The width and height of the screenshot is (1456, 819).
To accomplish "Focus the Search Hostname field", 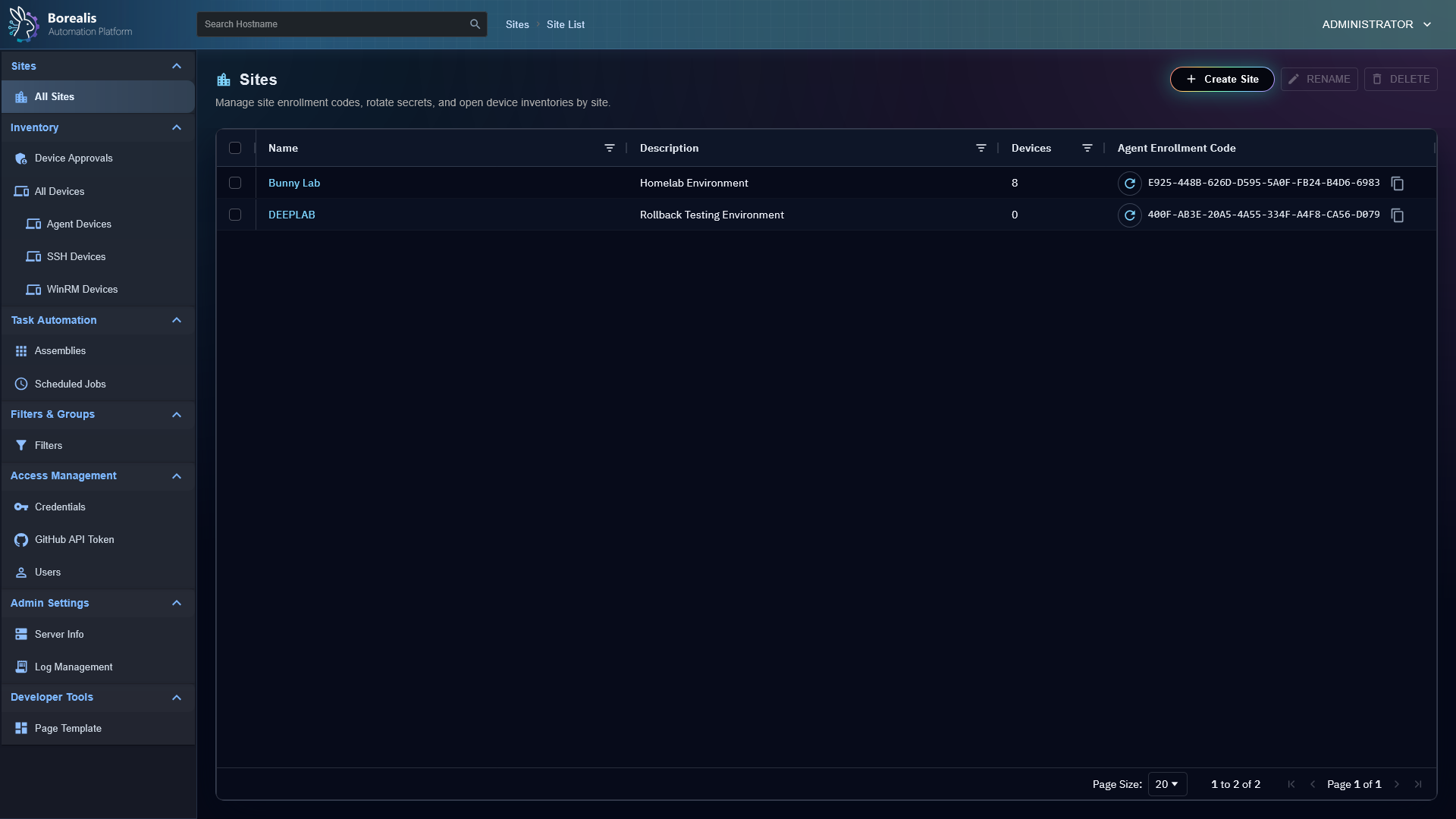I will [x=334, y=24].
